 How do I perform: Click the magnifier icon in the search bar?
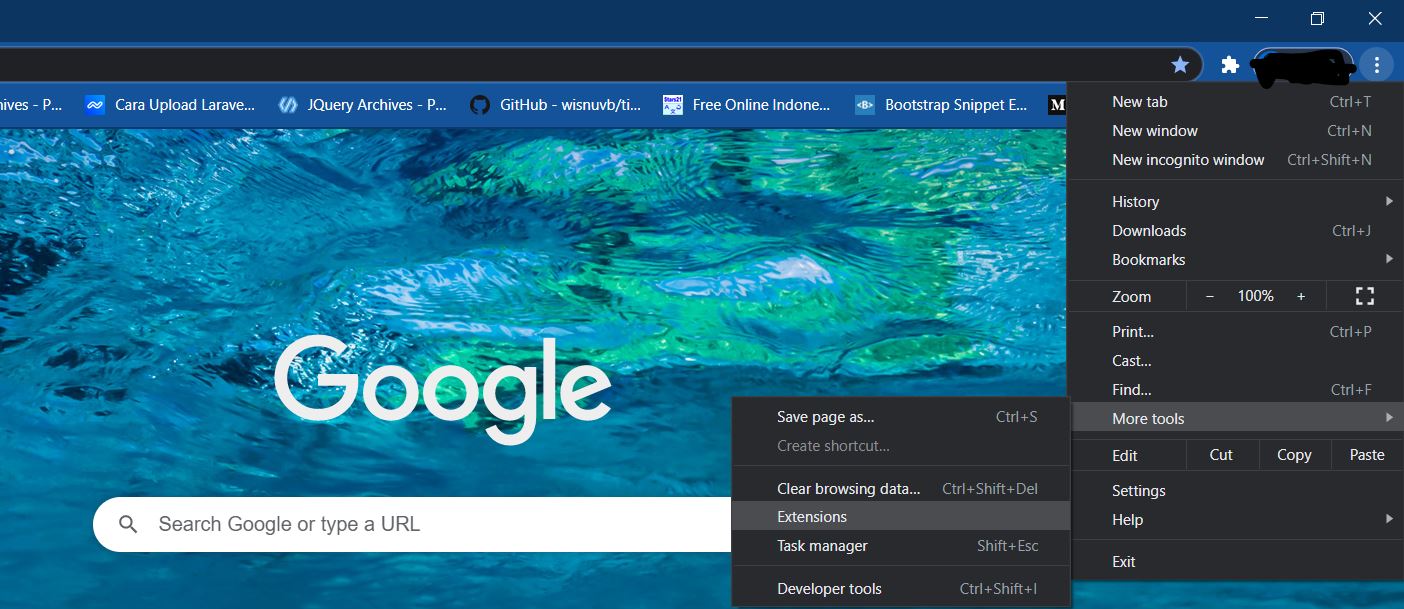(x=128, y=523)
